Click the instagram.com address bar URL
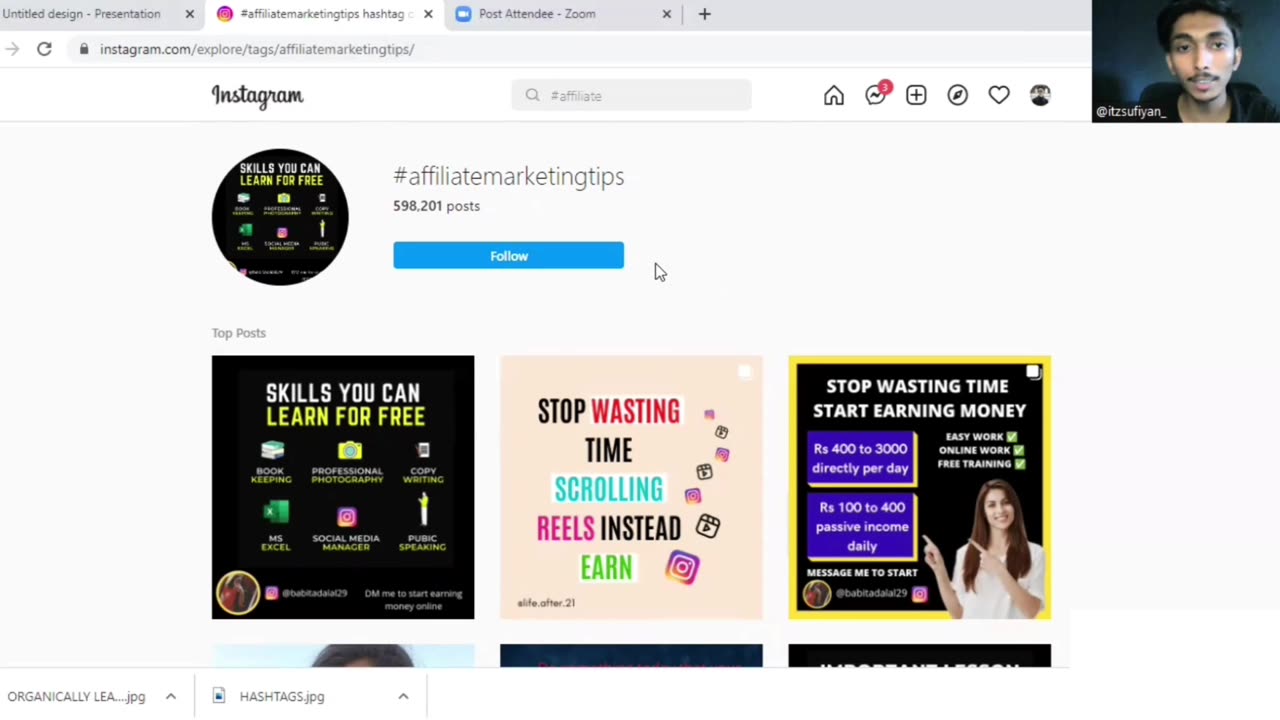 [x=257, y=49]
